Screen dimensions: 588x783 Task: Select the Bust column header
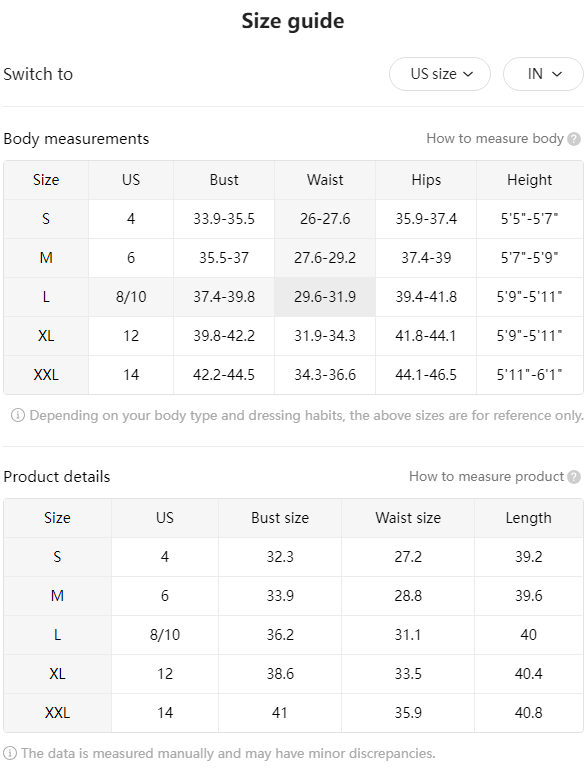pos(224,180)
